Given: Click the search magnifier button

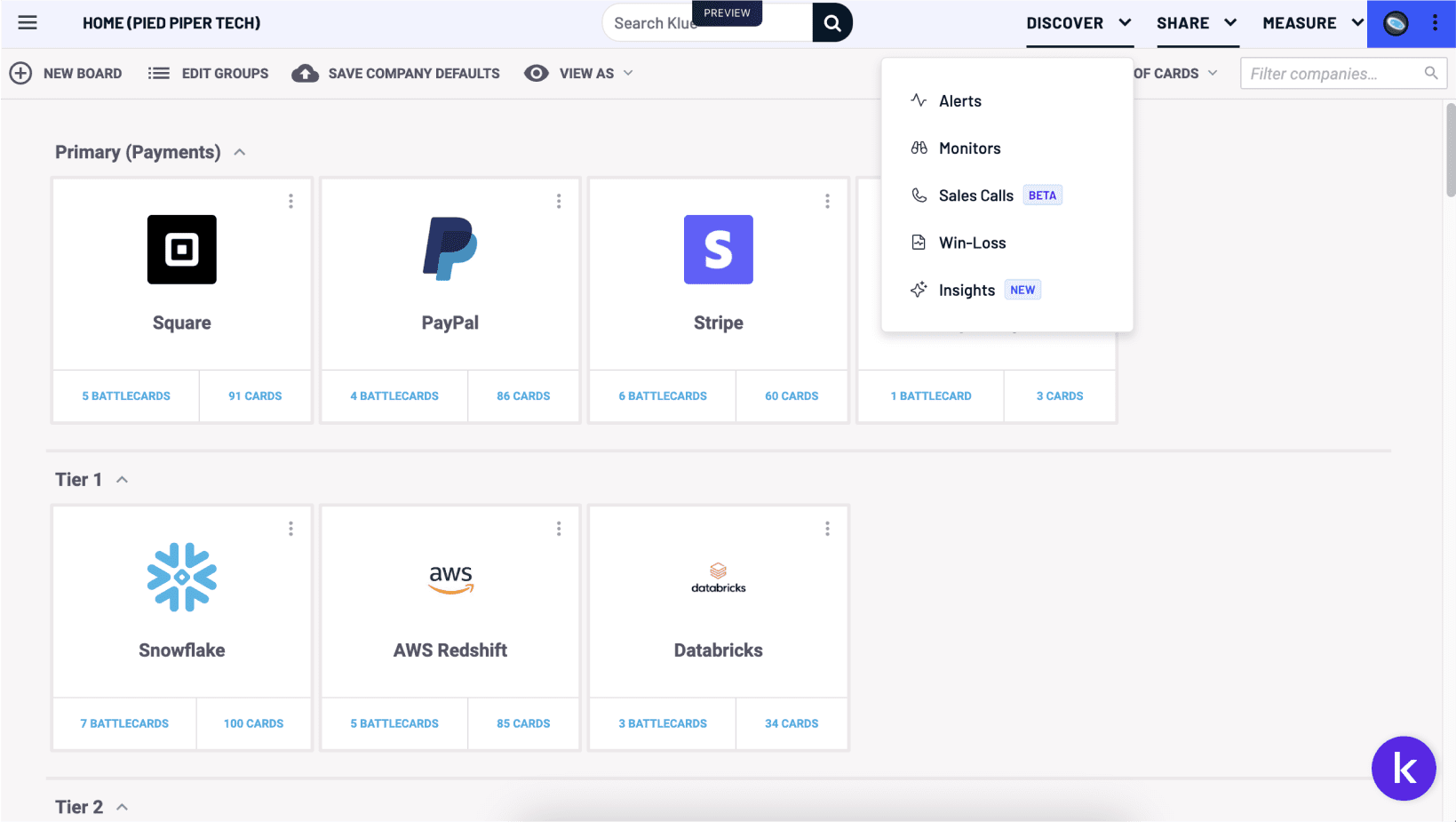Looking at the screenshot, I should coord(832,23).
